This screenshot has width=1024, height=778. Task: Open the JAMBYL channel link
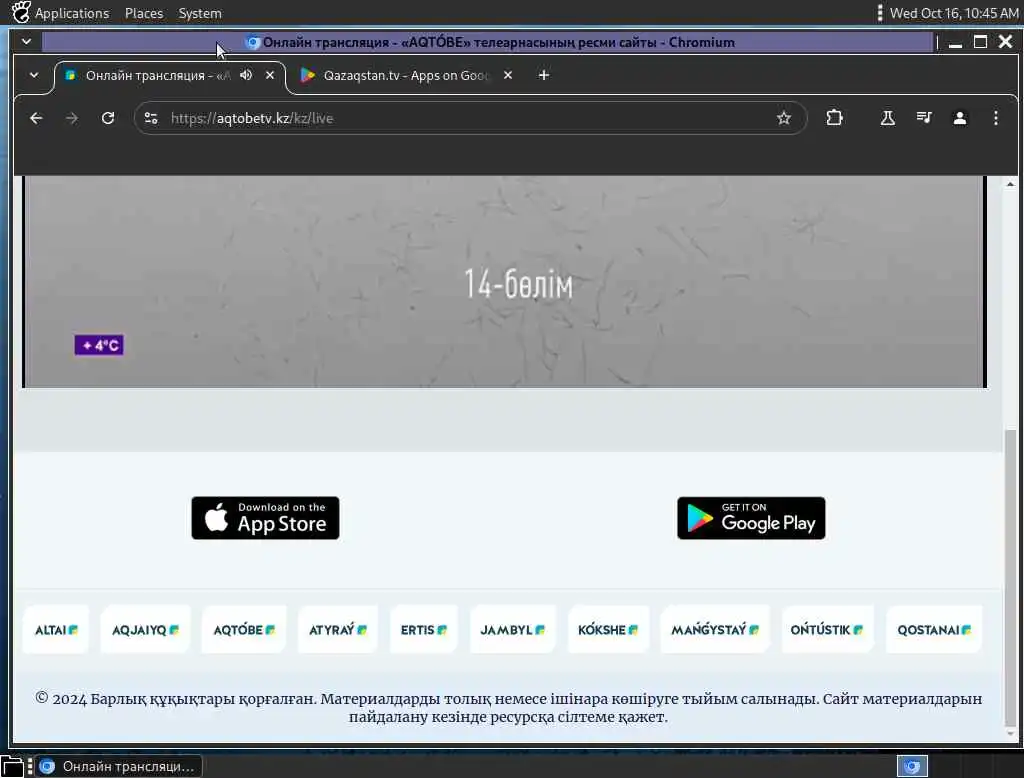[513, 630]
